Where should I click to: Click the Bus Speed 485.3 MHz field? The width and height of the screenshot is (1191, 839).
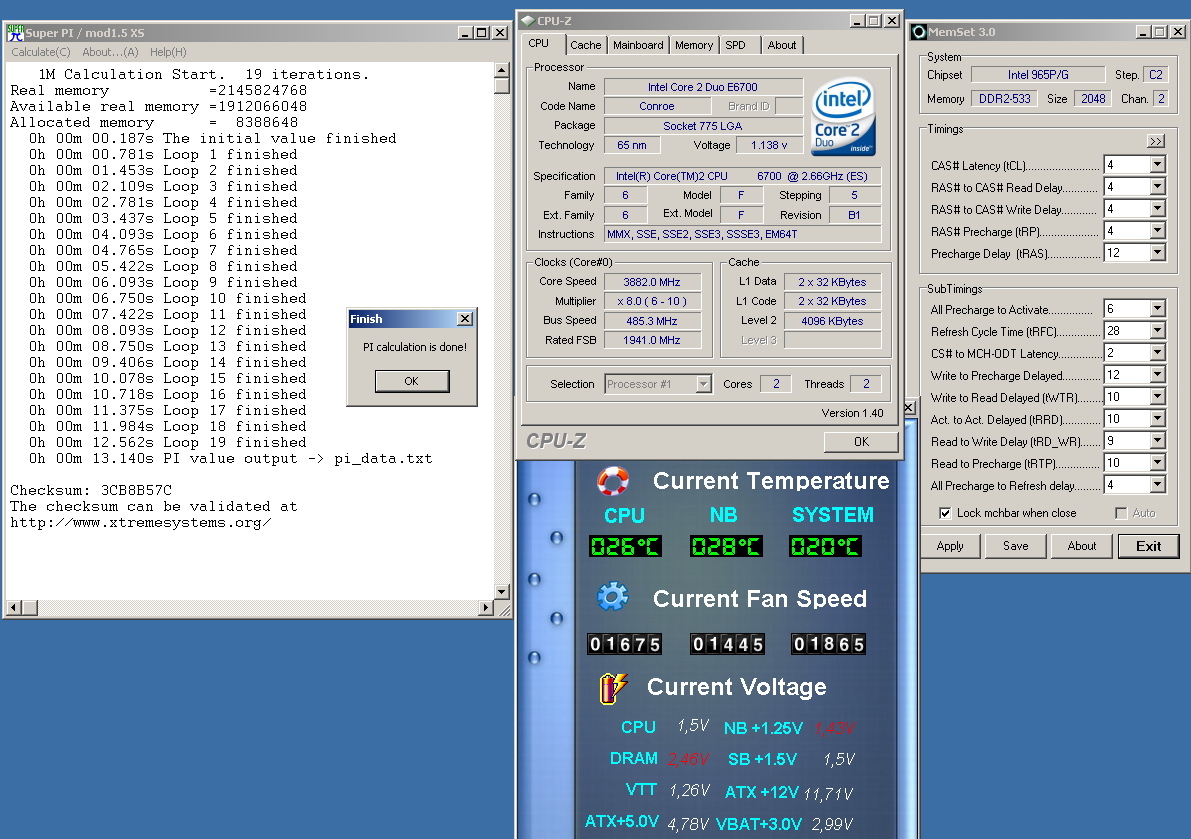(652, 321)
